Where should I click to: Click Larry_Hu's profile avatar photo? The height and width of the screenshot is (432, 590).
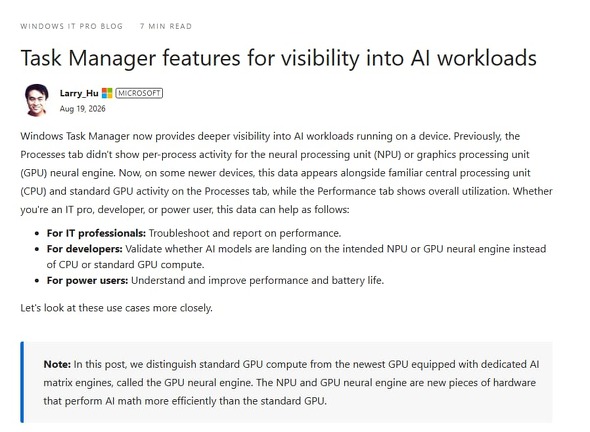click(x=36, y=100)
